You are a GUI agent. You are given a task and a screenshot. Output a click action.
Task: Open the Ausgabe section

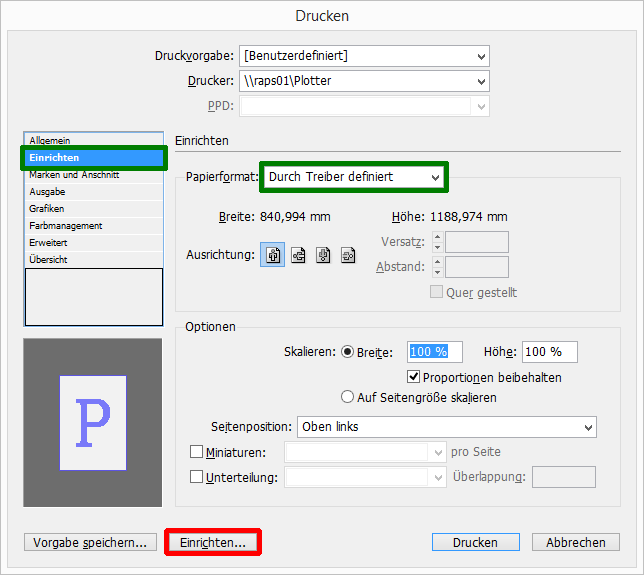coord(94,192)
